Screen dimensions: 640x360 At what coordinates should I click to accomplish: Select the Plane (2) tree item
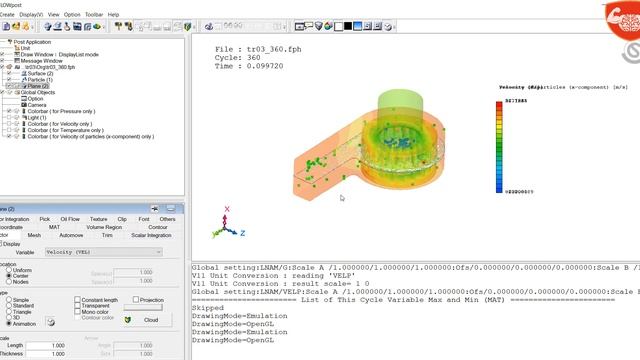(38, 86)
